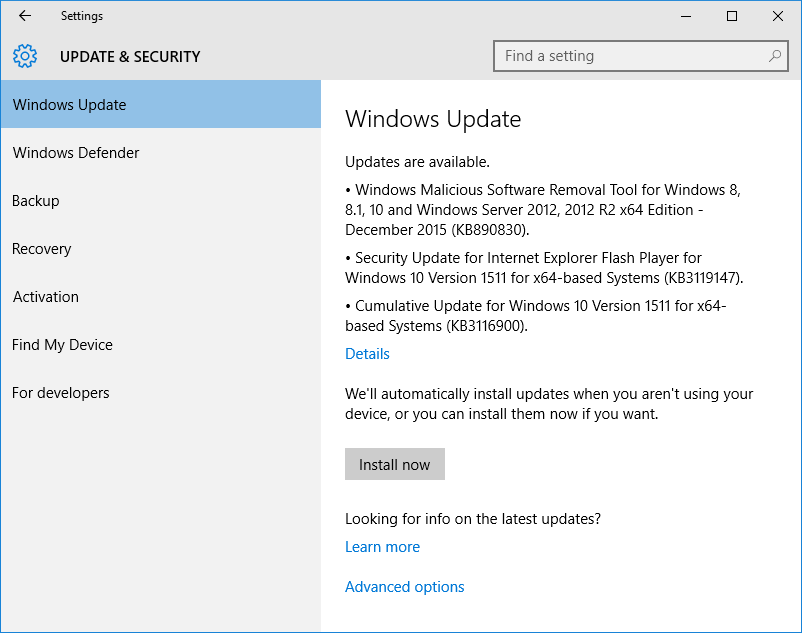Click 'Updates are available.' text

(417, 162)
